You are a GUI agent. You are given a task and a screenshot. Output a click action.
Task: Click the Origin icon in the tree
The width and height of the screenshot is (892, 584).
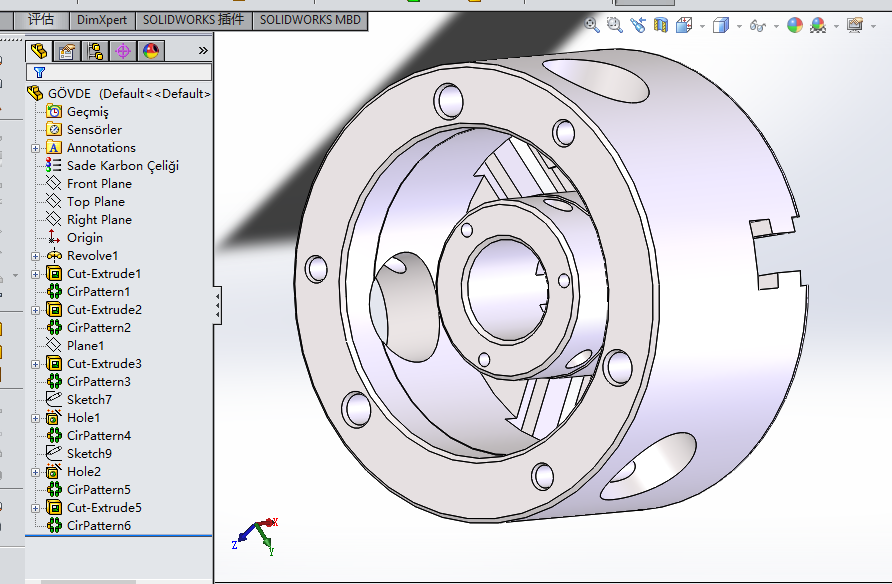(x=53, y=237)
